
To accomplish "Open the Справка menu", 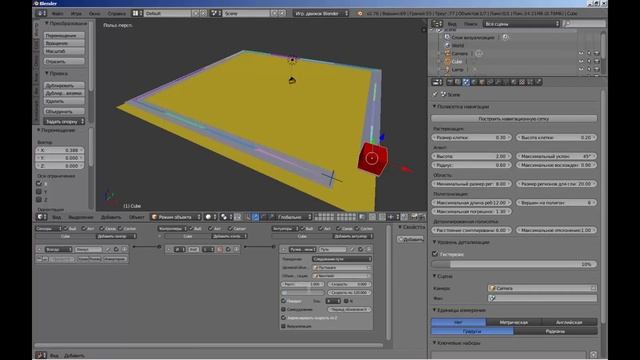I will [117, 13].
